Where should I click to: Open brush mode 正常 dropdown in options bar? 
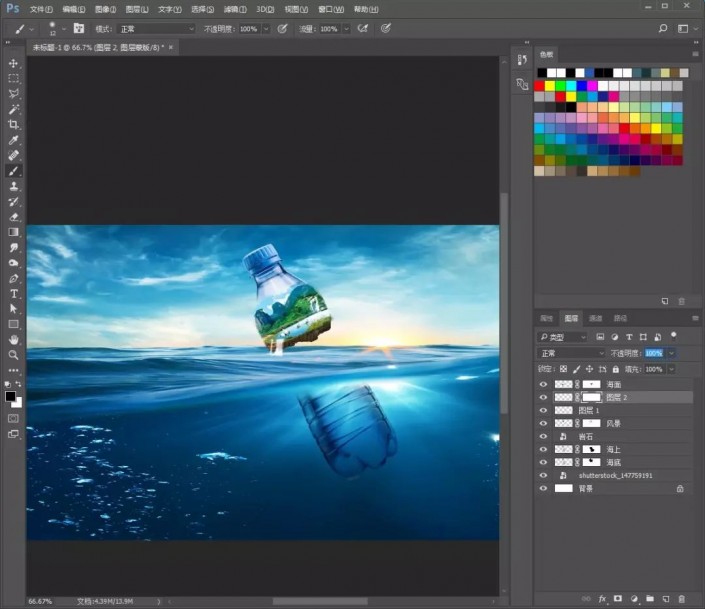click(x=156, y=29)
